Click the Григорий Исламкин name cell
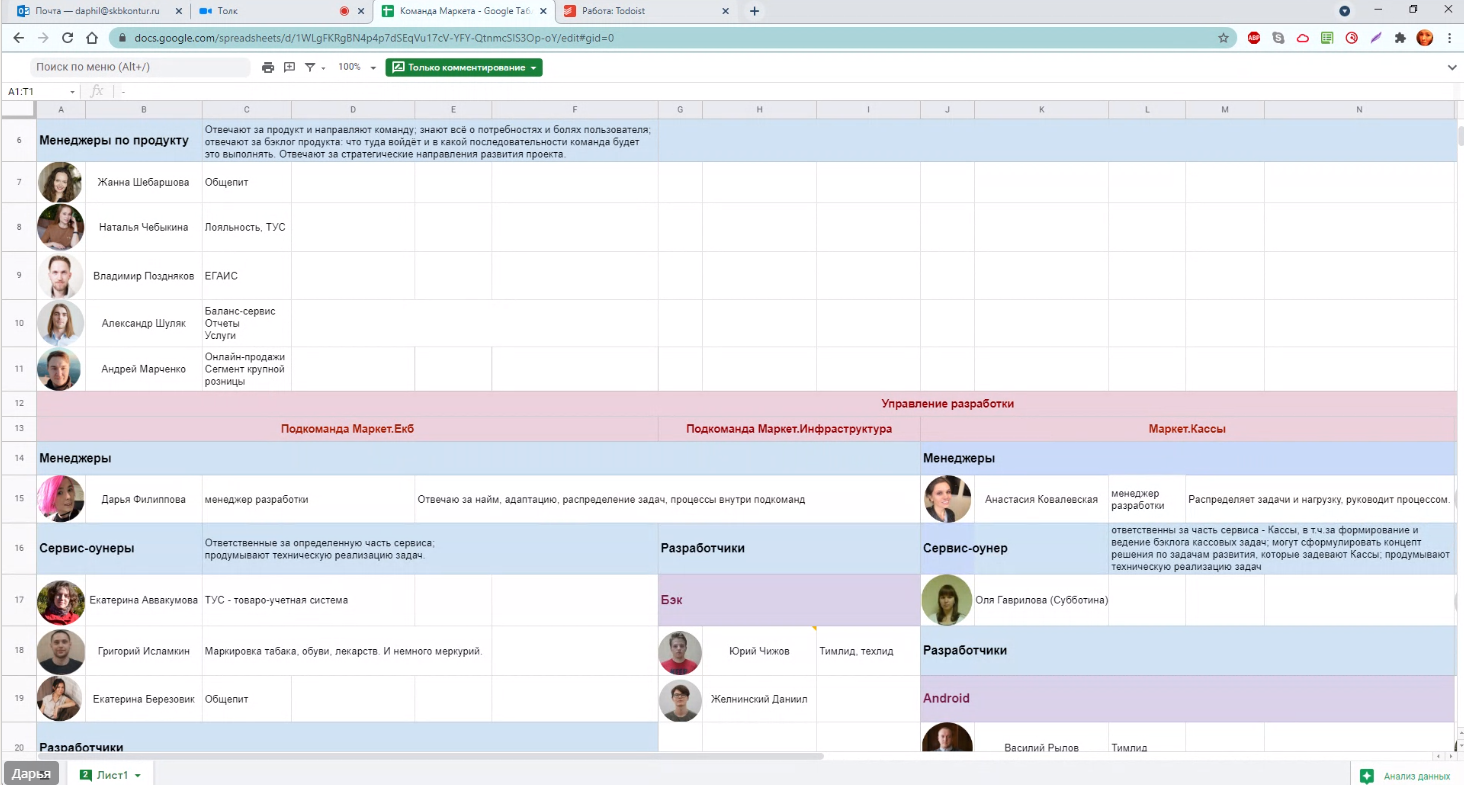Image resolution: width=1464 pixels, height=785 pixels. click(x=144, y=651)
